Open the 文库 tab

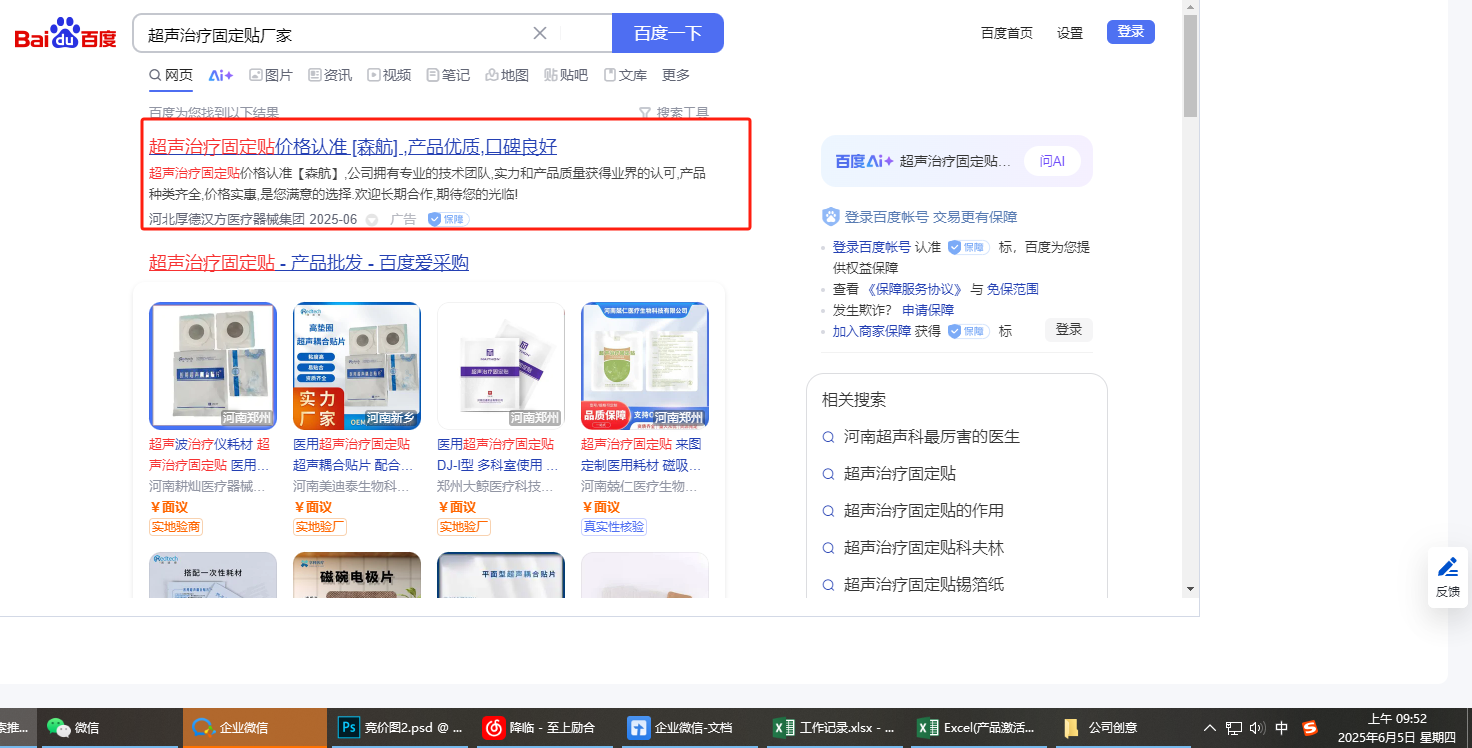tap(625, 75)
